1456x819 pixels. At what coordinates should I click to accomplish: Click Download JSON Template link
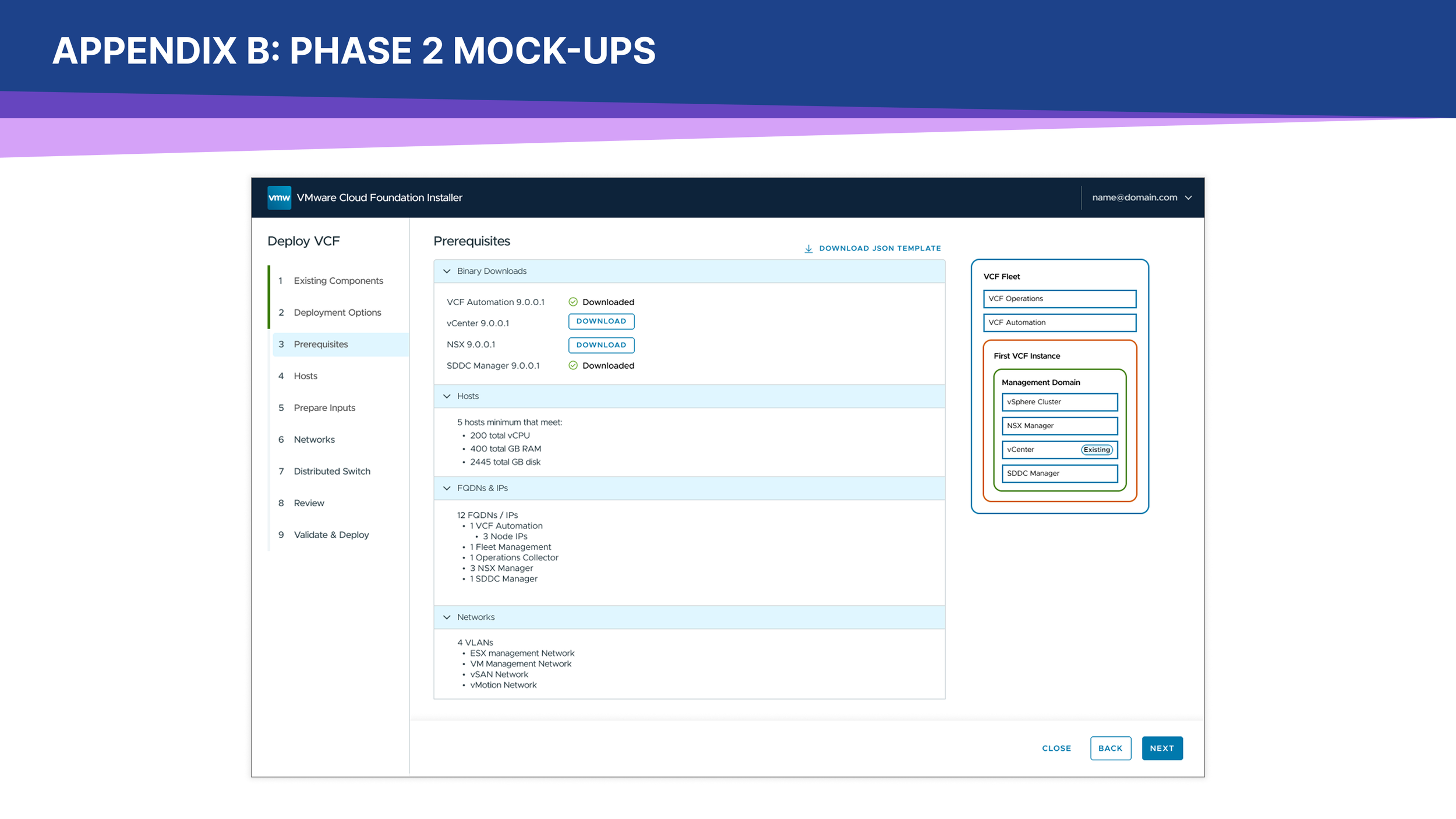point(879,248)
